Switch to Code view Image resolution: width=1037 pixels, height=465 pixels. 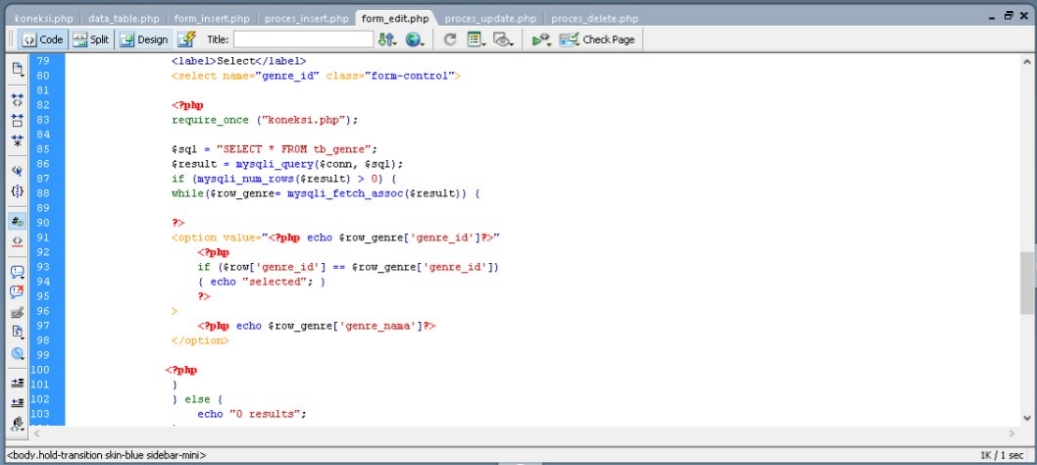click(x=42, y=40)
